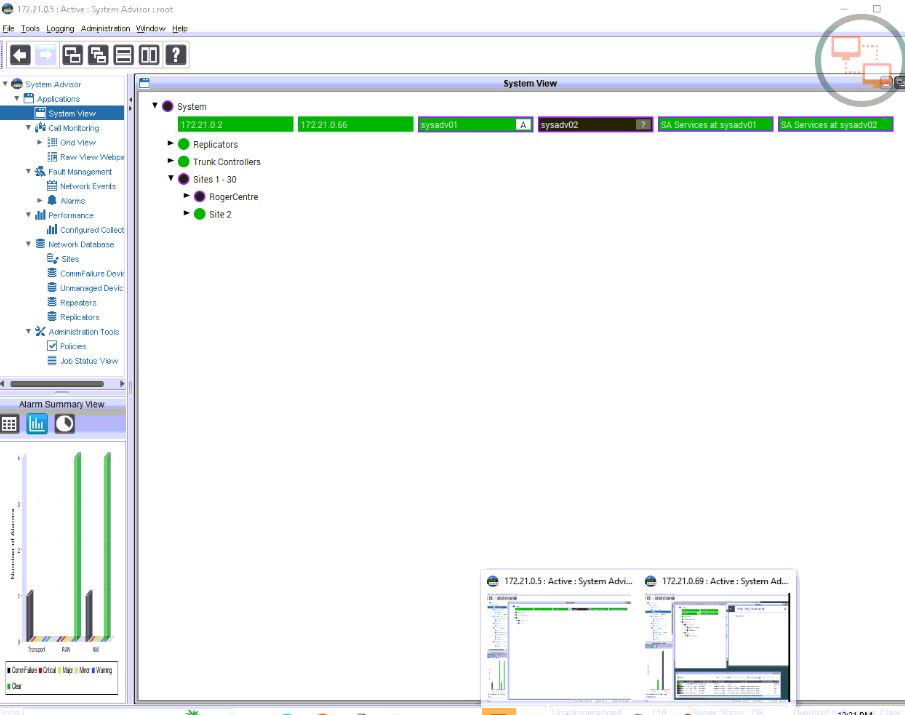Viewport: 905px width, 715px height.
Task: Click the System View window title icon
Action: pos(144,83)
